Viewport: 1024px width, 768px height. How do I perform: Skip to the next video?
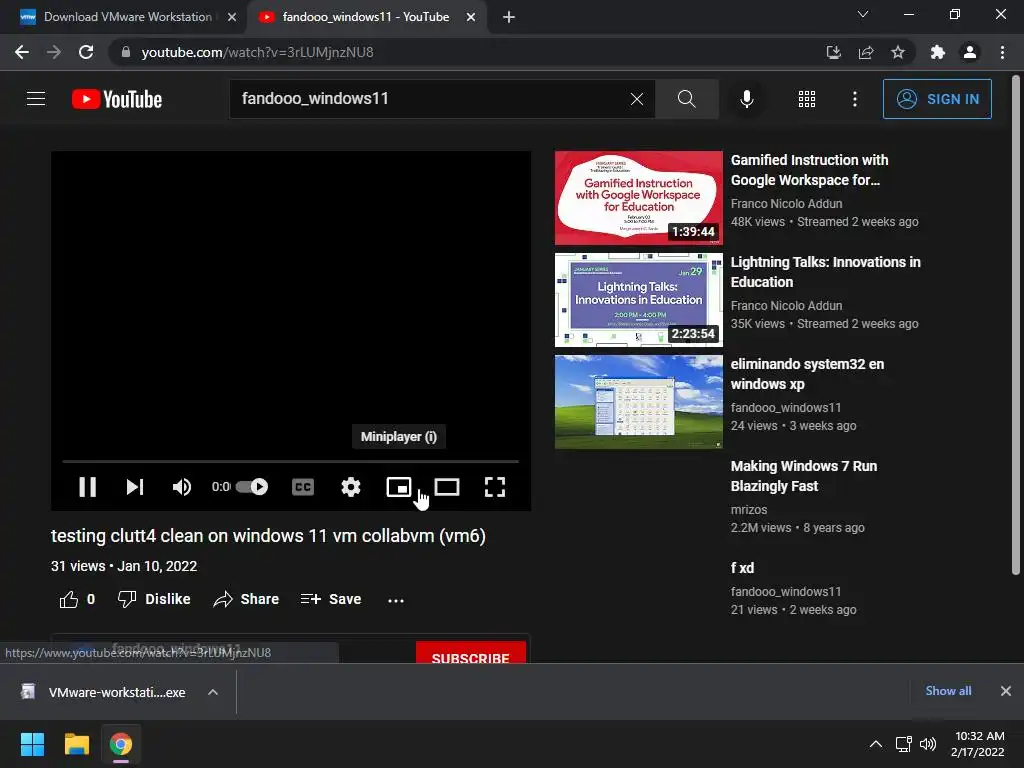(135, 487)
